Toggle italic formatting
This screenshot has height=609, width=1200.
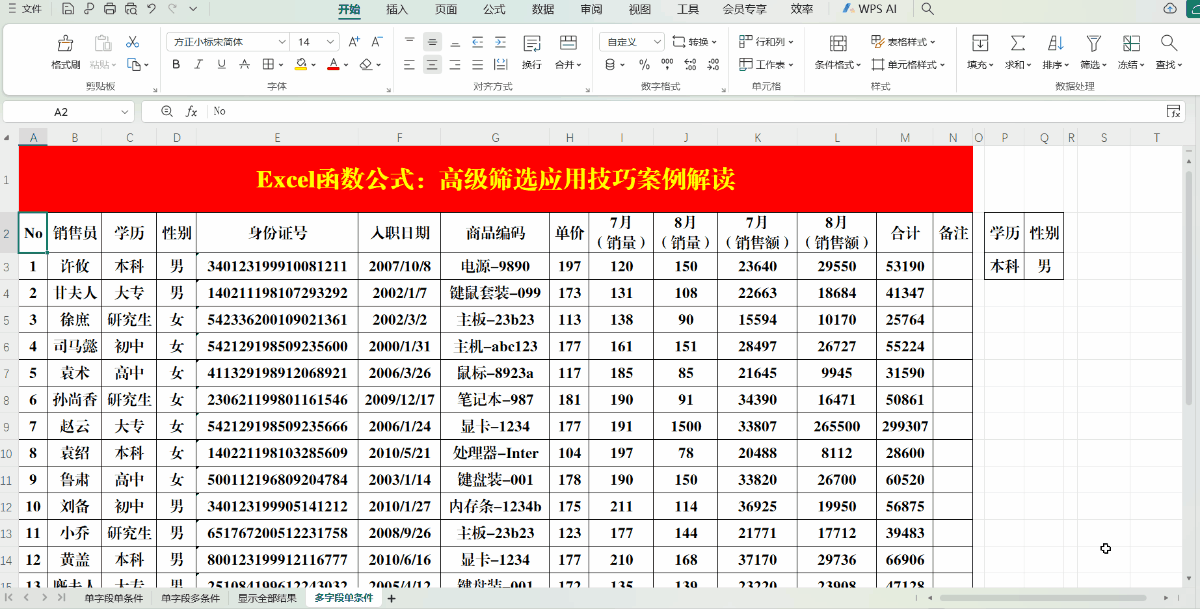[196, 63]
